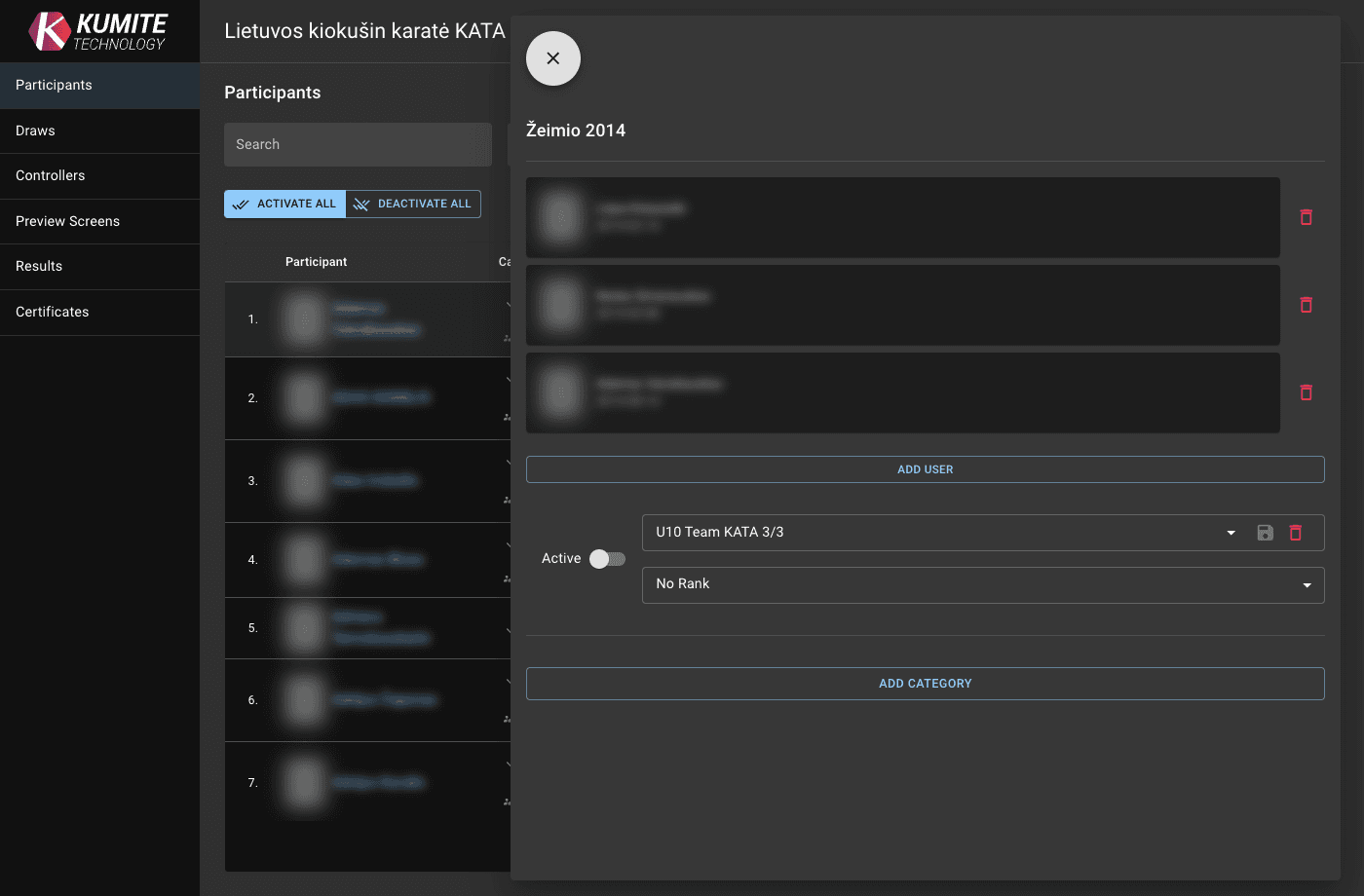Open the Results section
This screenshot has height=896, width=1364.
click(x=38, y=266)
